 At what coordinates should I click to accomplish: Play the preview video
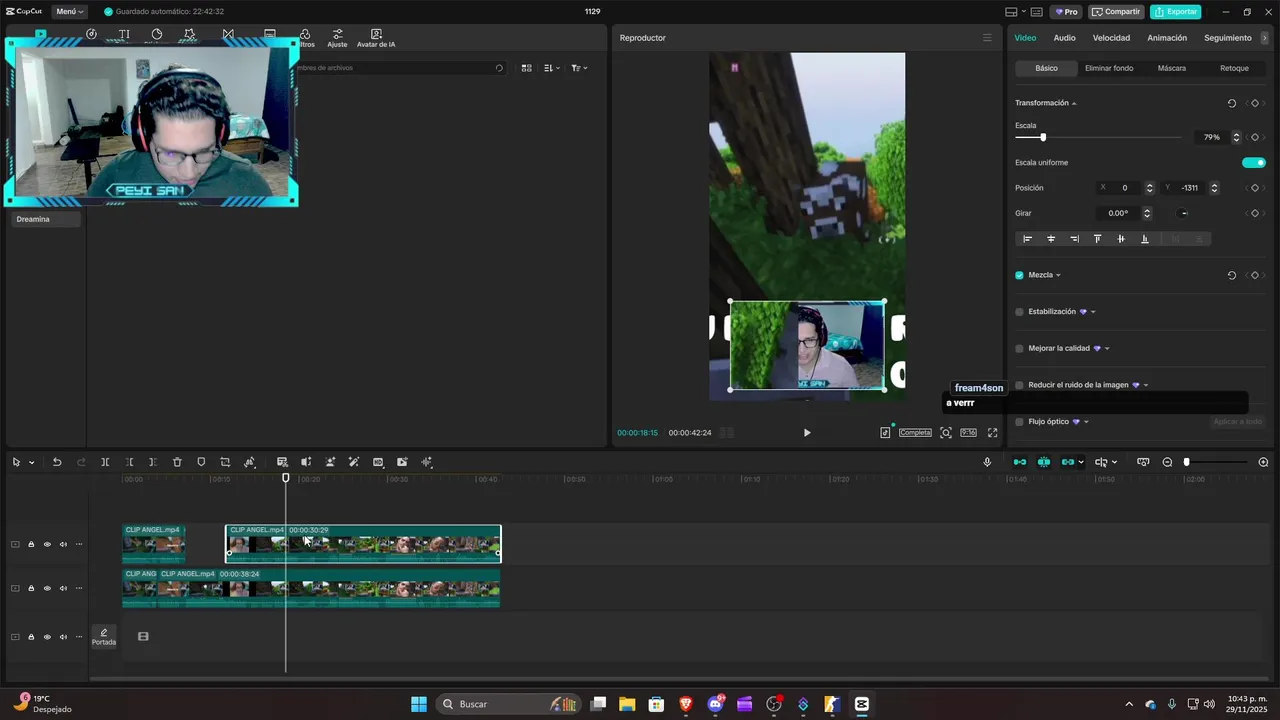pos(807,433)
